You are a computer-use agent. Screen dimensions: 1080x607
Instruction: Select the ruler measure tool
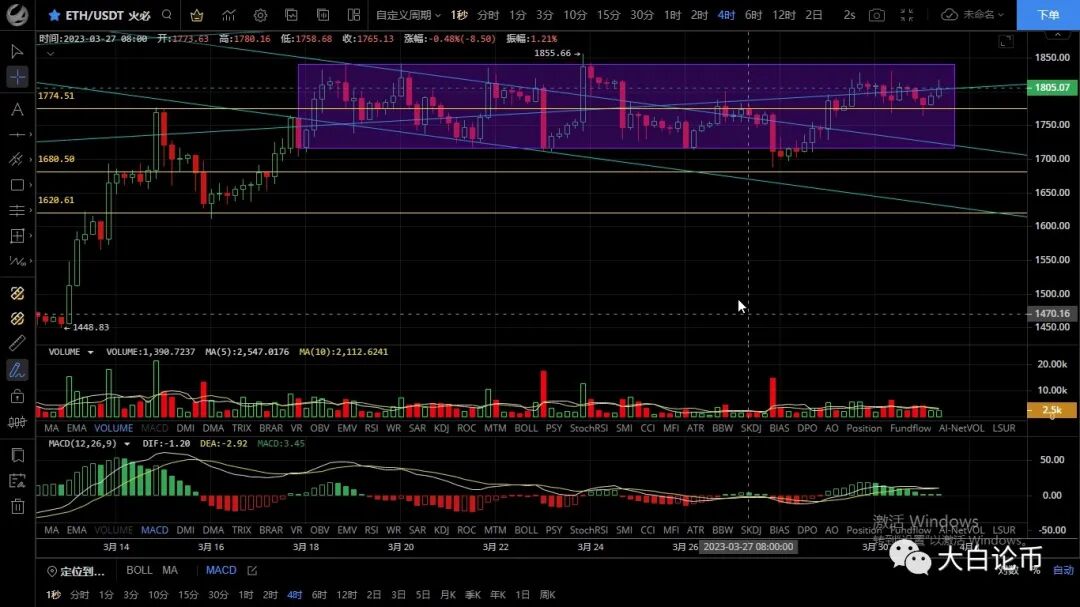pyautogui.click(x=17, y=343)
